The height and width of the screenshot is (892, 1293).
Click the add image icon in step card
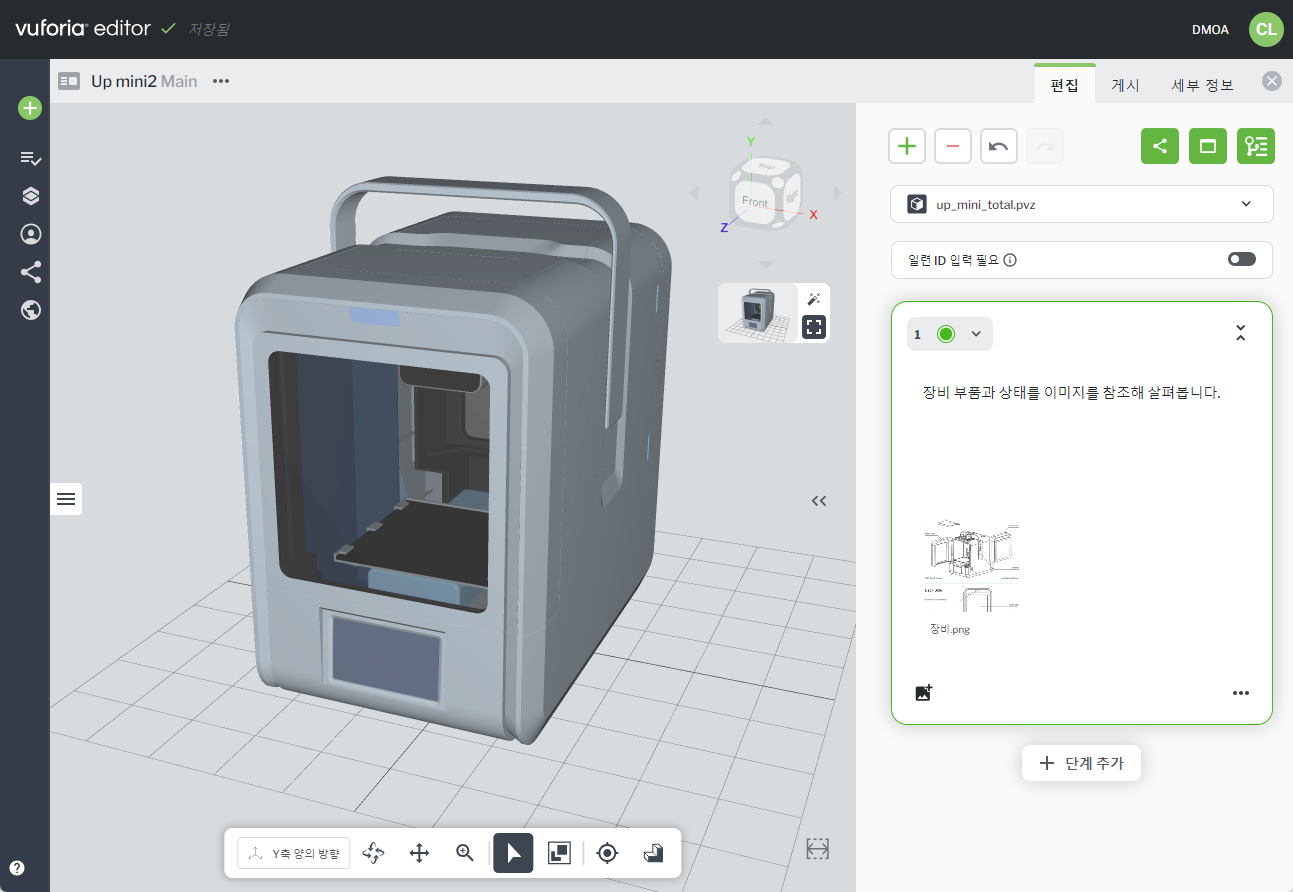[x=923, y=693]
